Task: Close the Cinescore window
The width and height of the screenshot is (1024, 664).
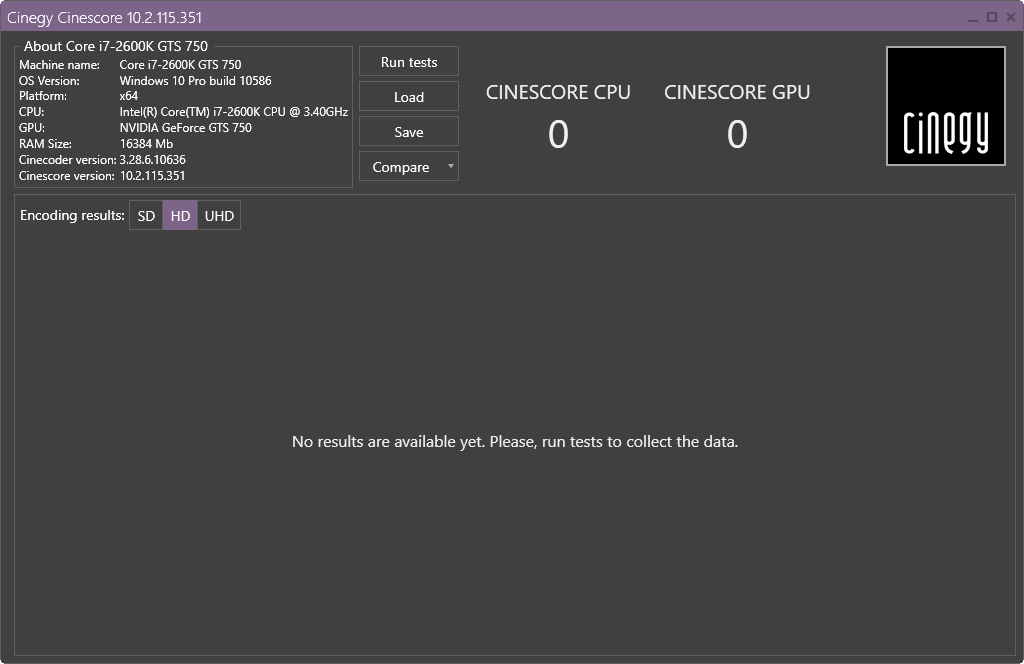Action: [x=1011, y=18]
